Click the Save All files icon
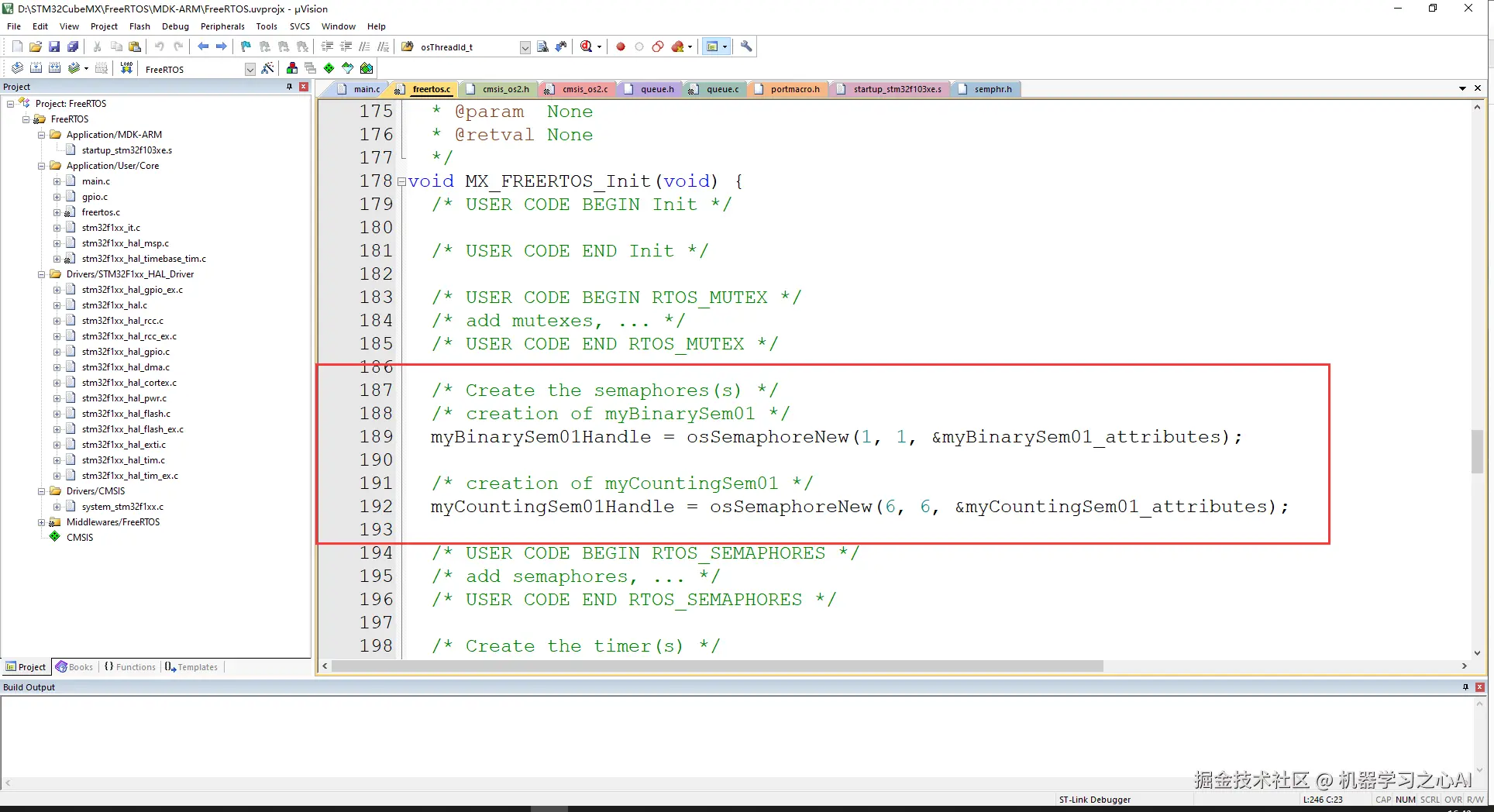 click(73, 46)
